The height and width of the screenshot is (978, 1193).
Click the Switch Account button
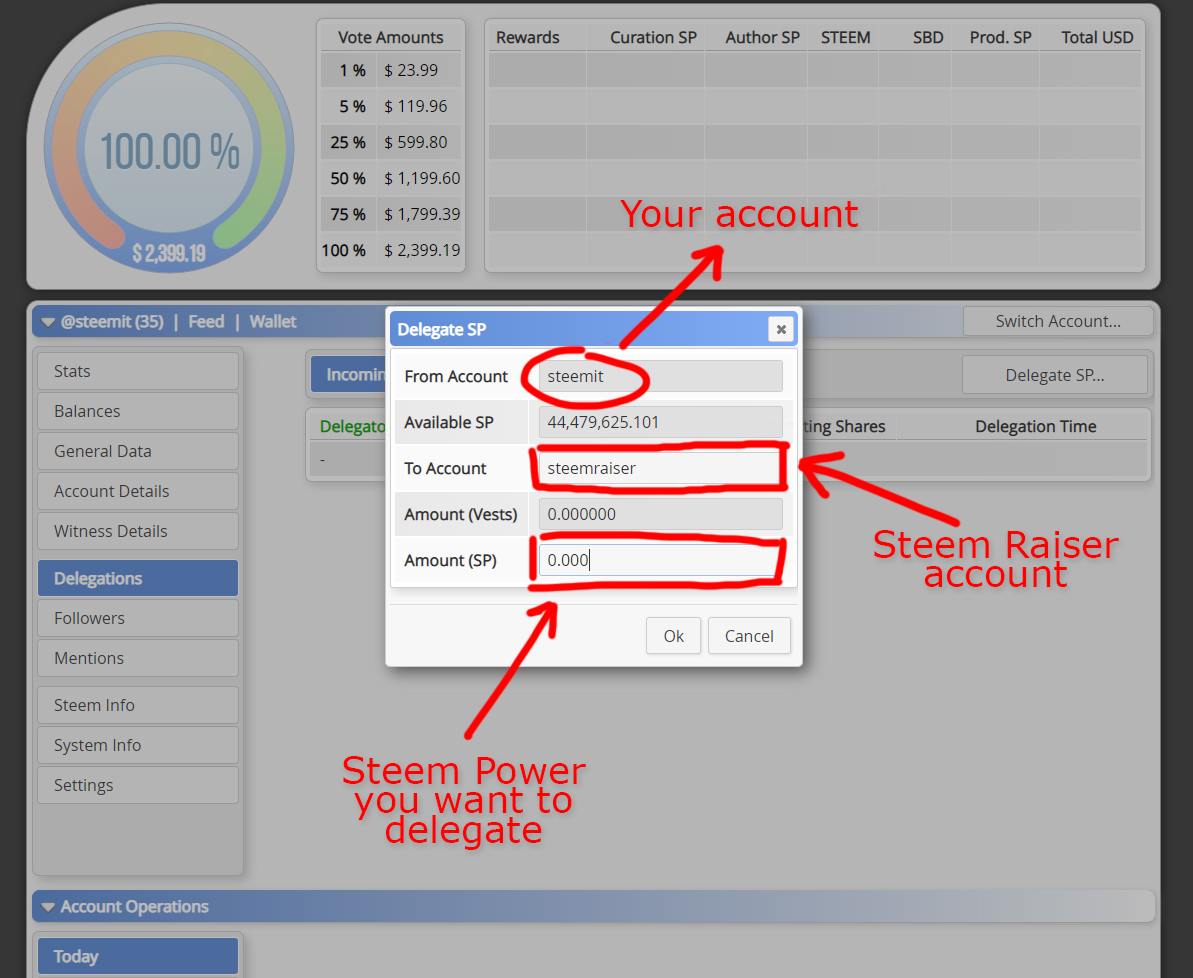coord(1058,321)
